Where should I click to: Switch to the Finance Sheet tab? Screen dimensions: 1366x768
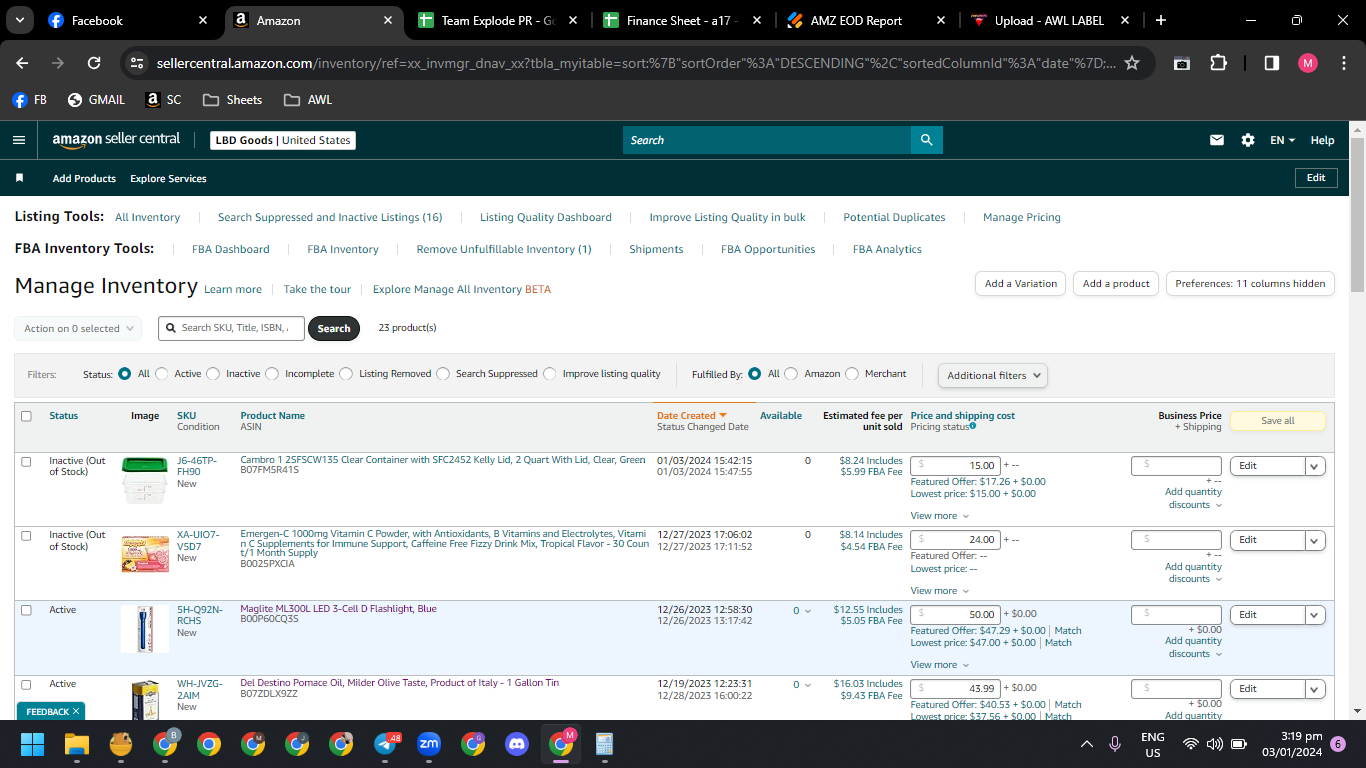tap(682, 20)
